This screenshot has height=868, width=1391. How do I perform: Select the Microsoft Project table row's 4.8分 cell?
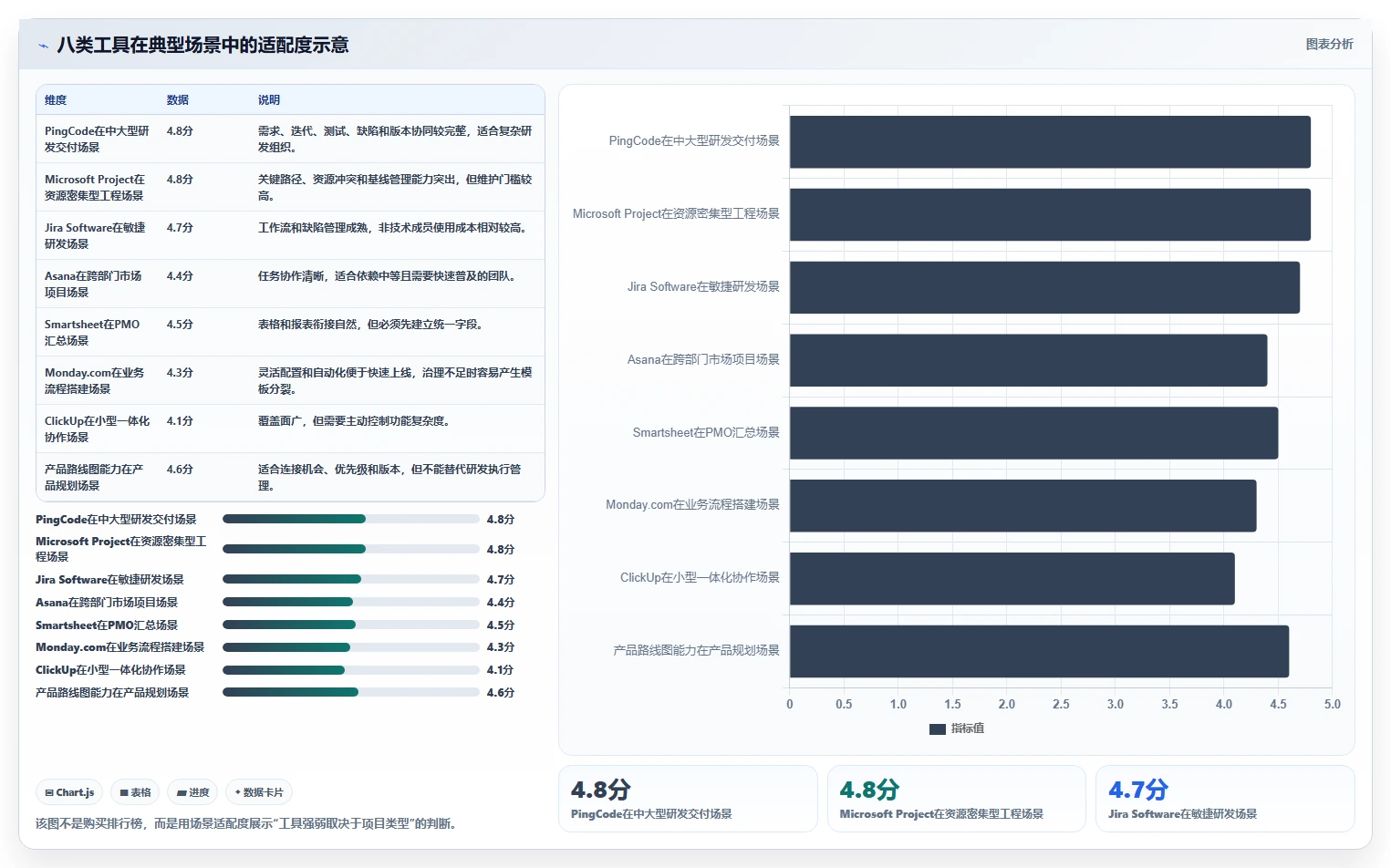pos(180,180)
